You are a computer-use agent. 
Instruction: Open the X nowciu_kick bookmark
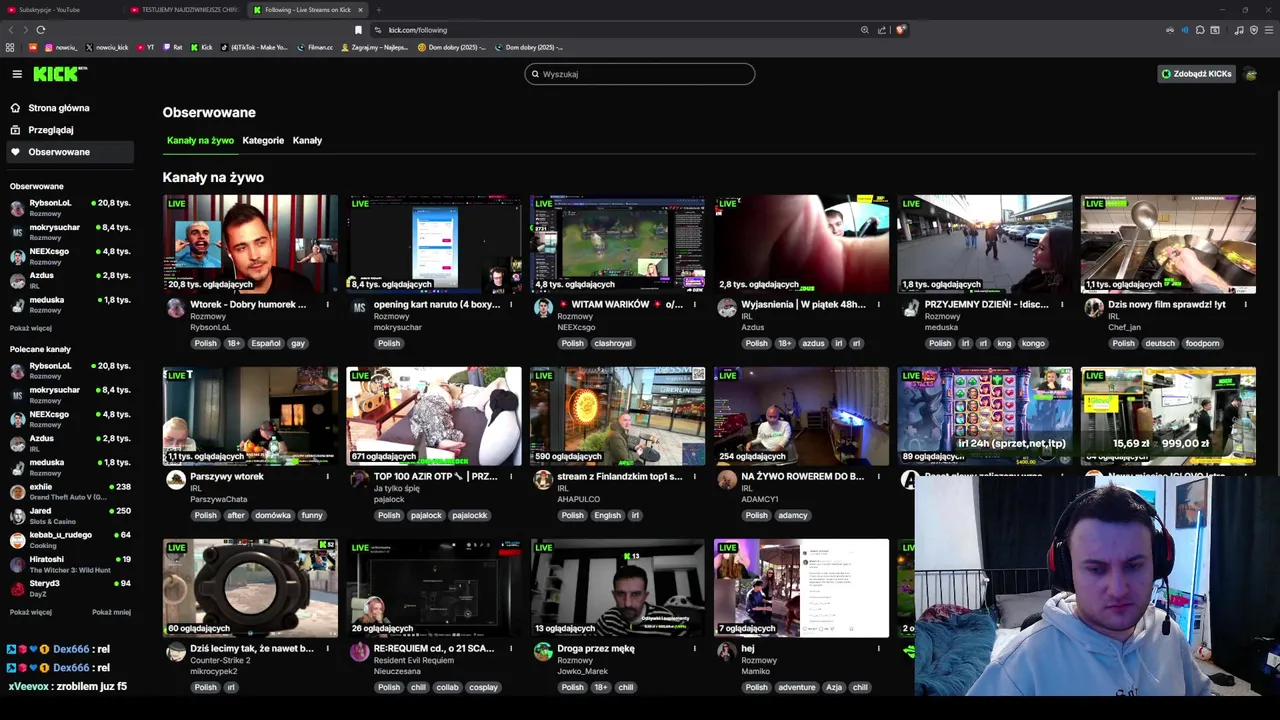107,47
